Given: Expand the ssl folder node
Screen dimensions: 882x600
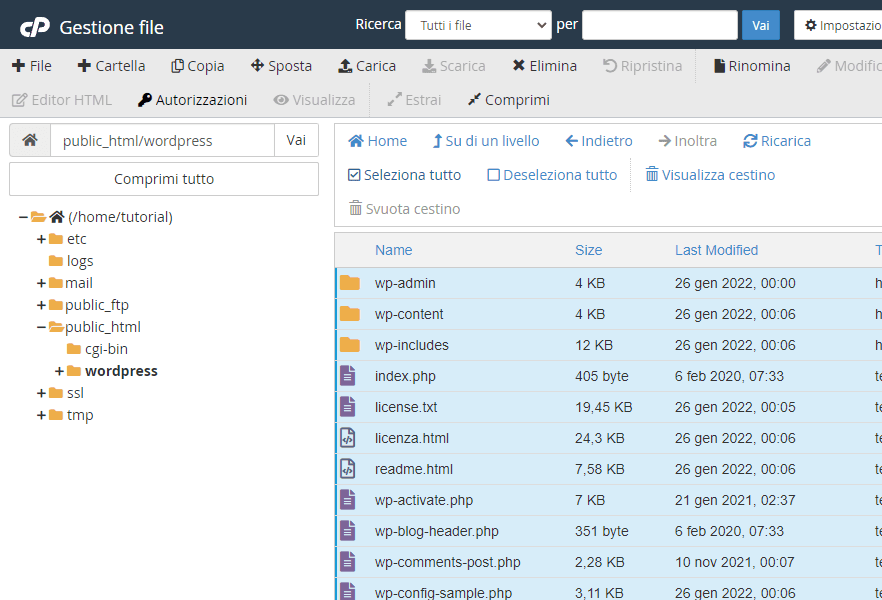Looking at the screenshot, I should point(41,393).
